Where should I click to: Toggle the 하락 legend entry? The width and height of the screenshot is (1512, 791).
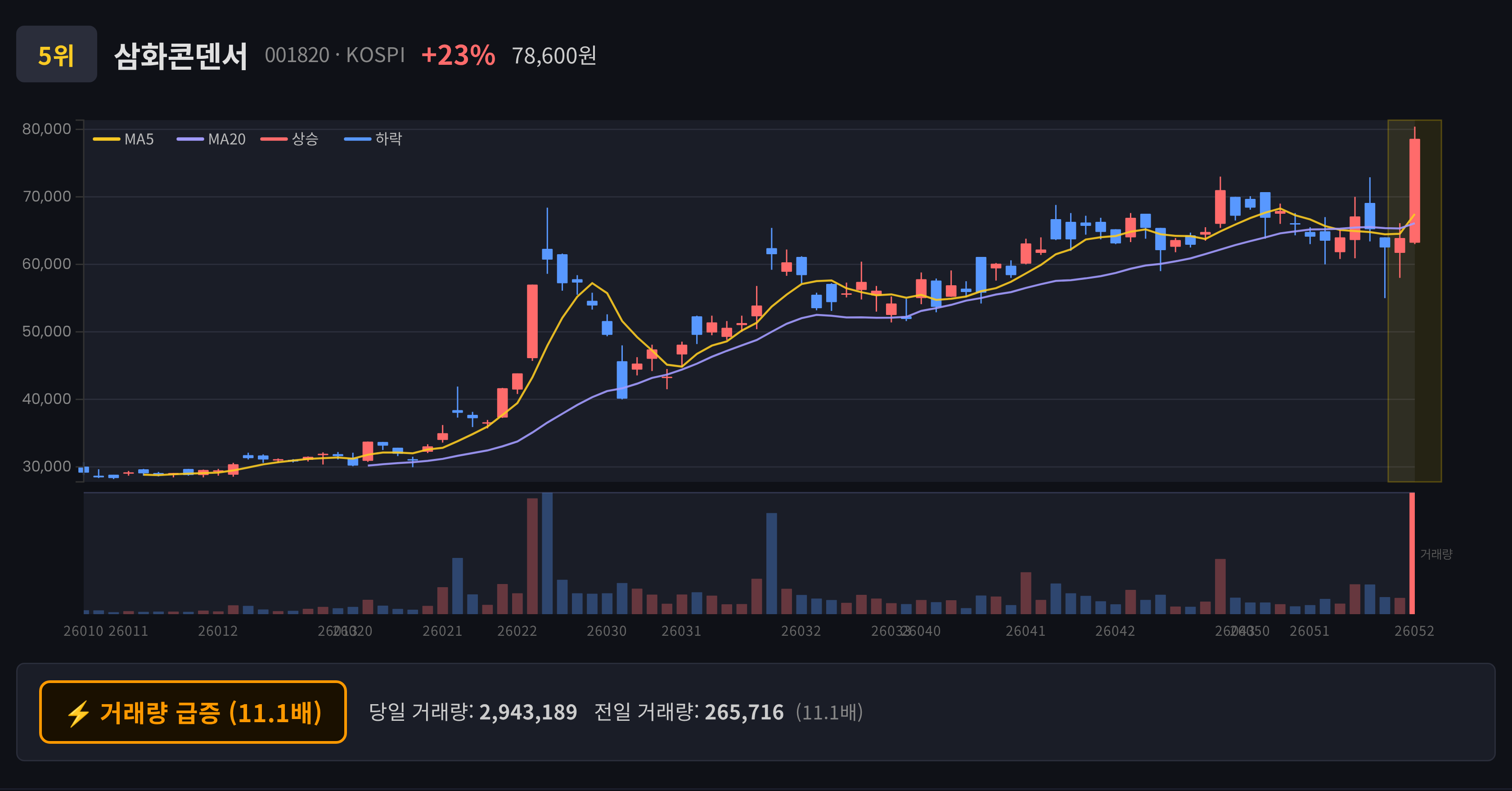pos(373,139)
